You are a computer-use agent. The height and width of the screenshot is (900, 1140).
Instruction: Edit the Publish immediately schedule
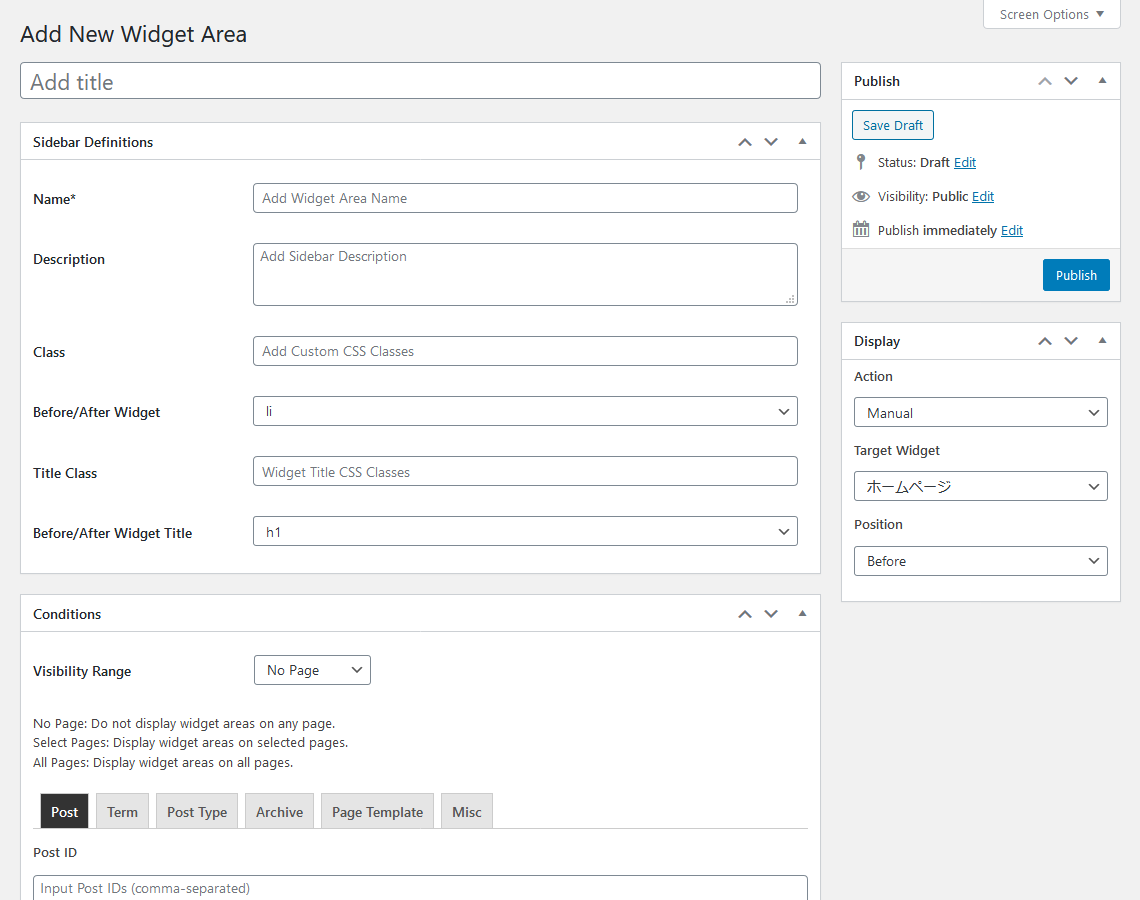[1012, 230]
